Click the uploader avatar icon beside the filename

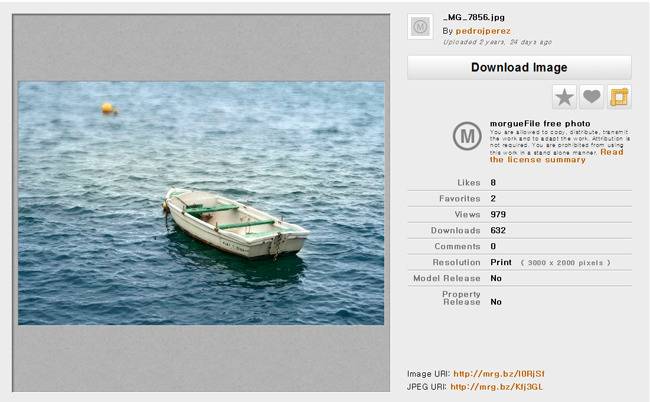click(421, 27)
